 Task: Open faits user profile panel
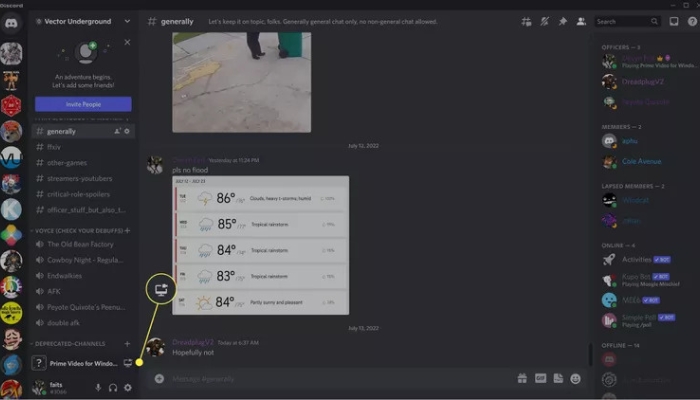pyautogui.click(x=50, y=387)
